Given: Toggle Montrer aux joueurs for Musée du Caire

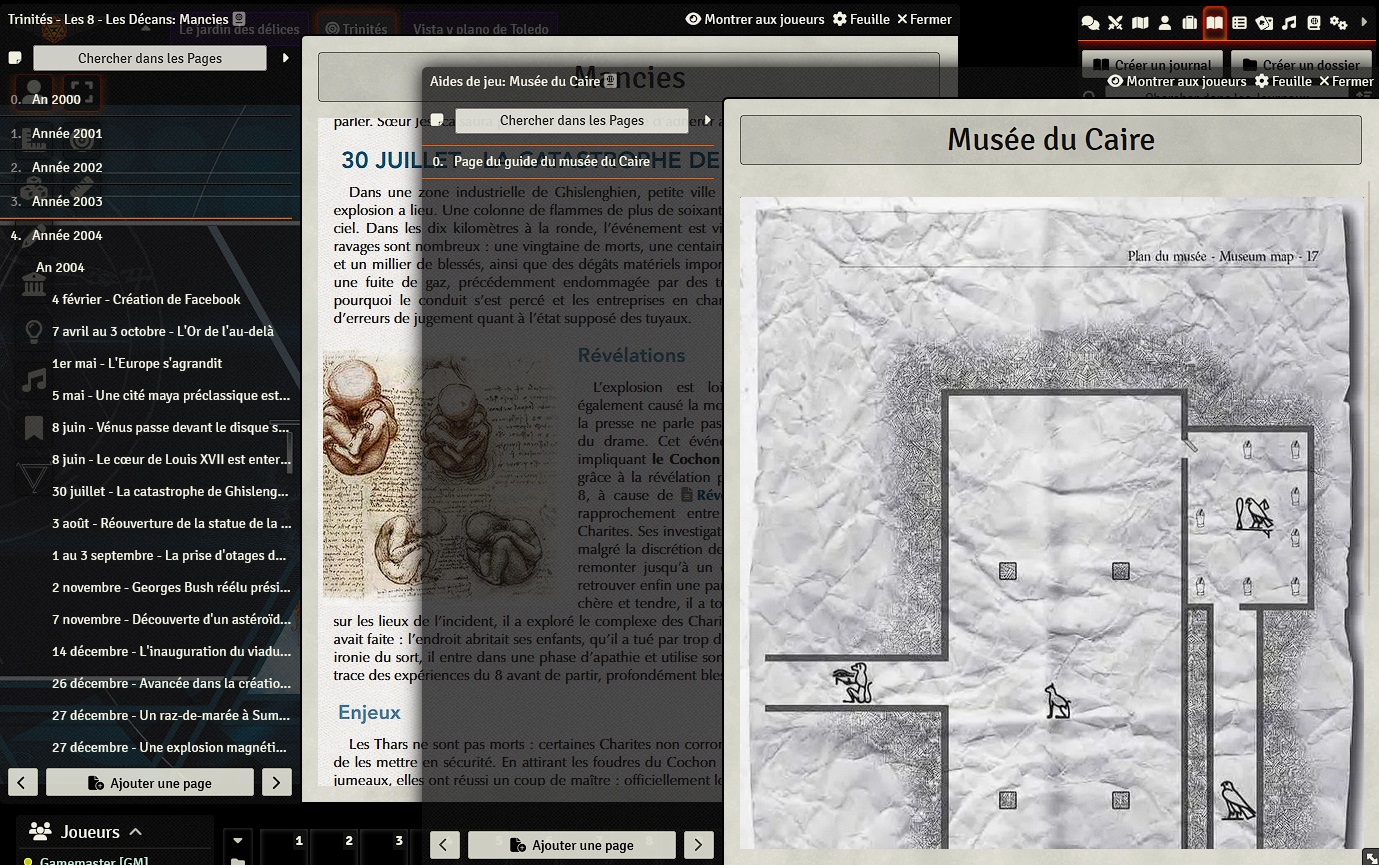Looking at the screenshot, I should tap(1177, 81).
